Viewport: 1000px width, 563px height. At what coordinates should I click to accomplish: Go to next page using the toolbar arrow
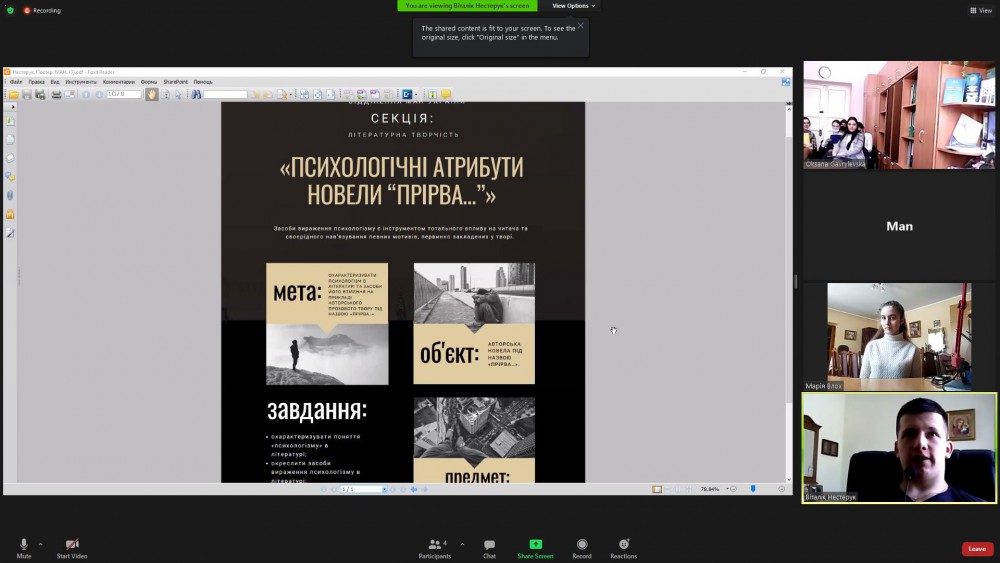pos(99,94)
